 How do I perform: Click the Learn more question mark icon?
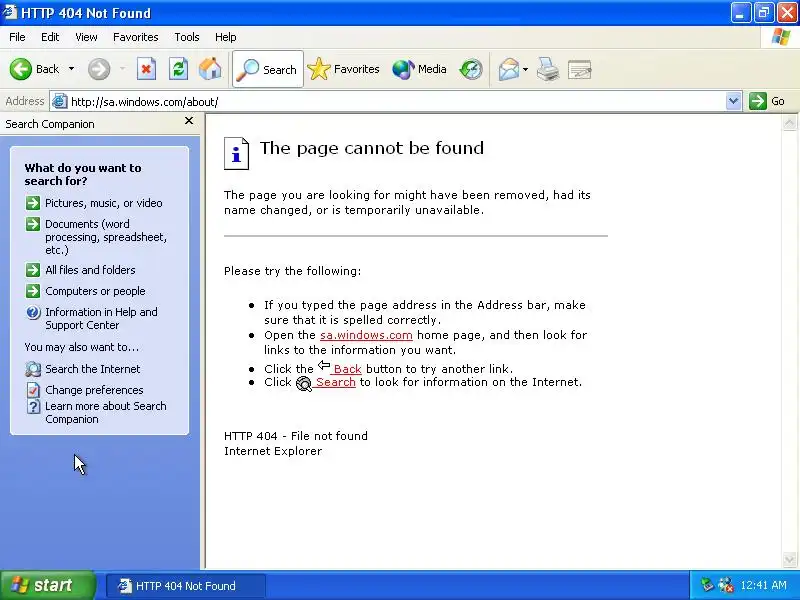(x=33, y=407)
